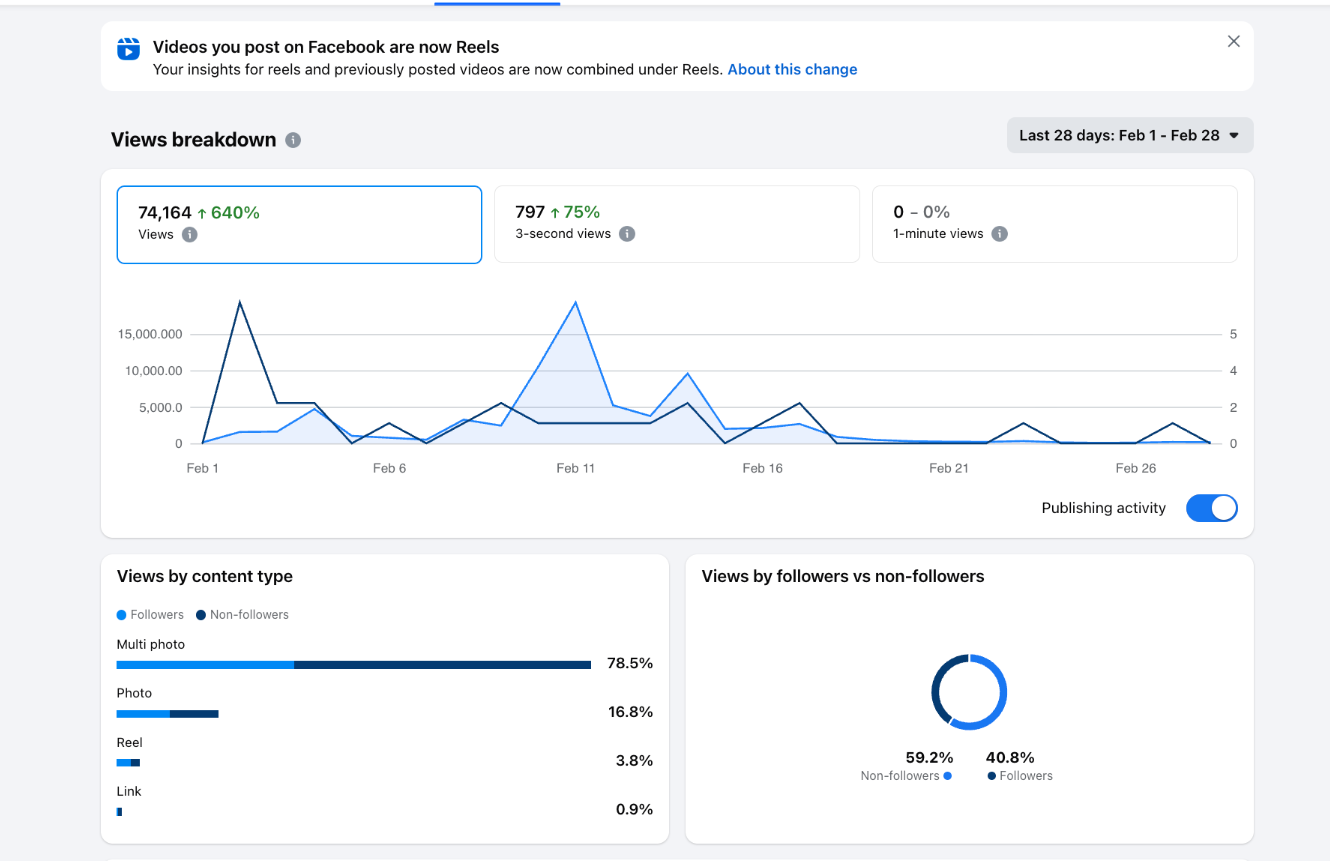Open the About this change link

(x=792, y=70)
